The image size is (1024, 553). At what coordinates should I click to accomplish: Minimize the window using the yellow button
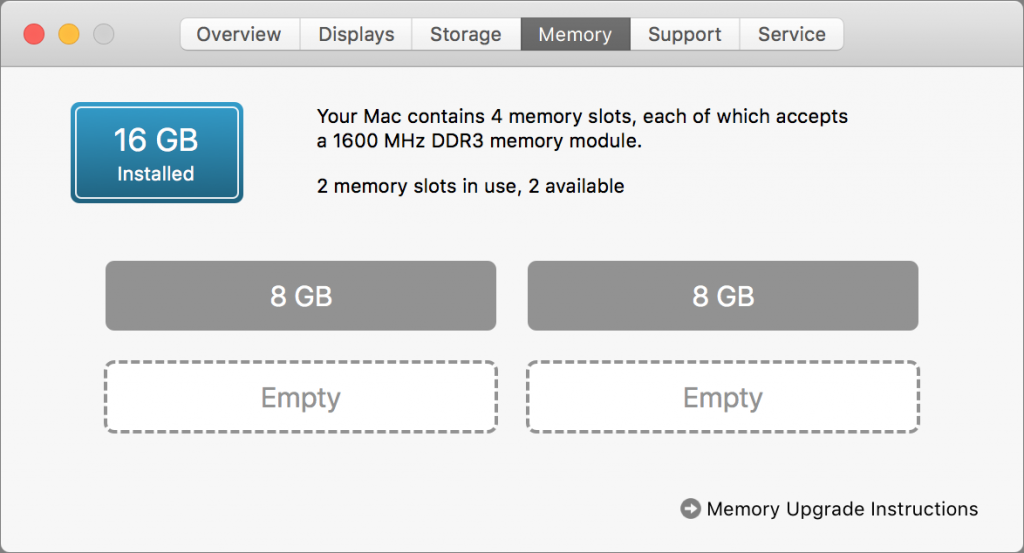68,34
